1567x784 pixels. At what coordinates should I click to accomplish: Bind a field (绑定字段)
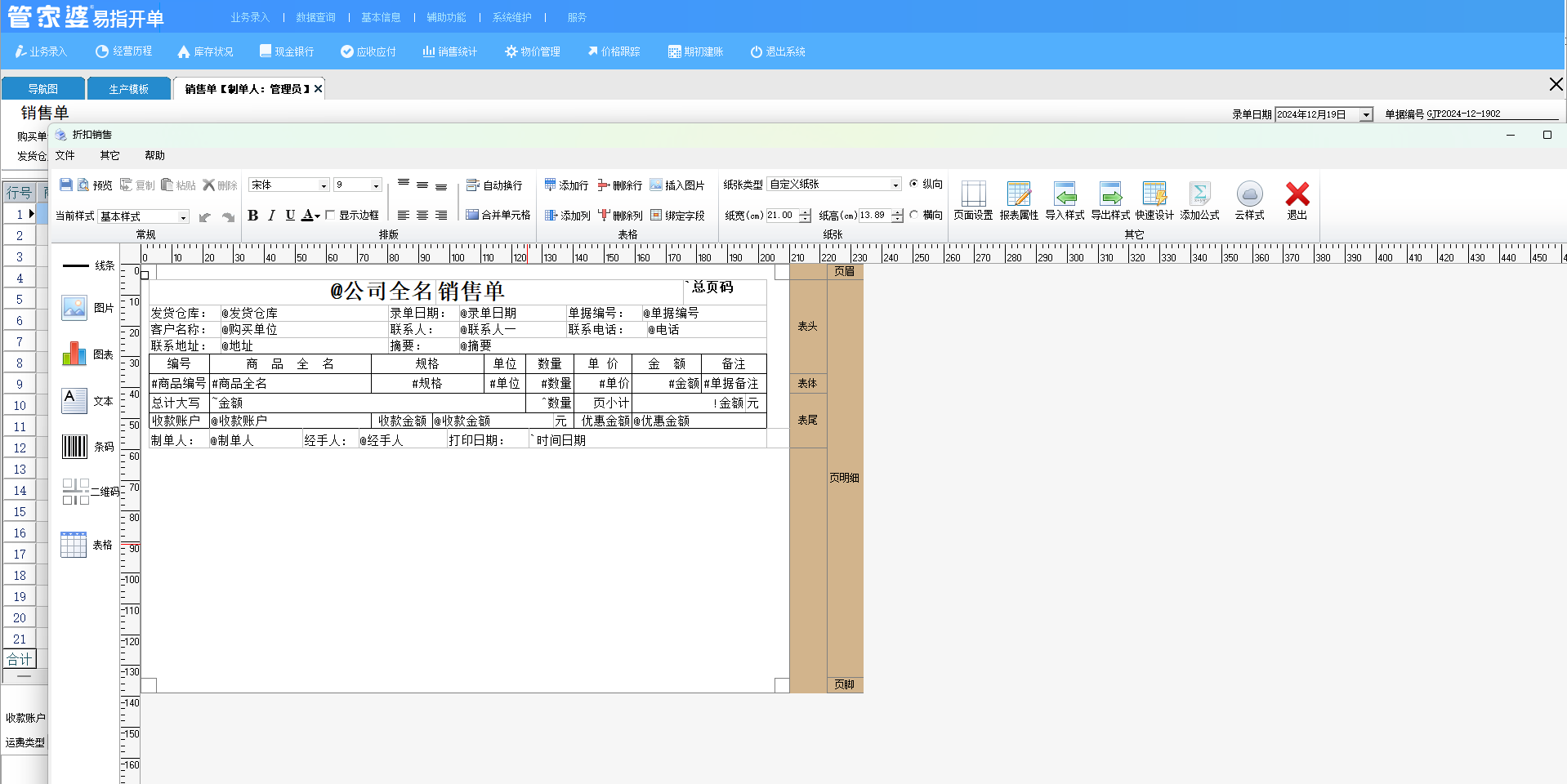[677, 216]
